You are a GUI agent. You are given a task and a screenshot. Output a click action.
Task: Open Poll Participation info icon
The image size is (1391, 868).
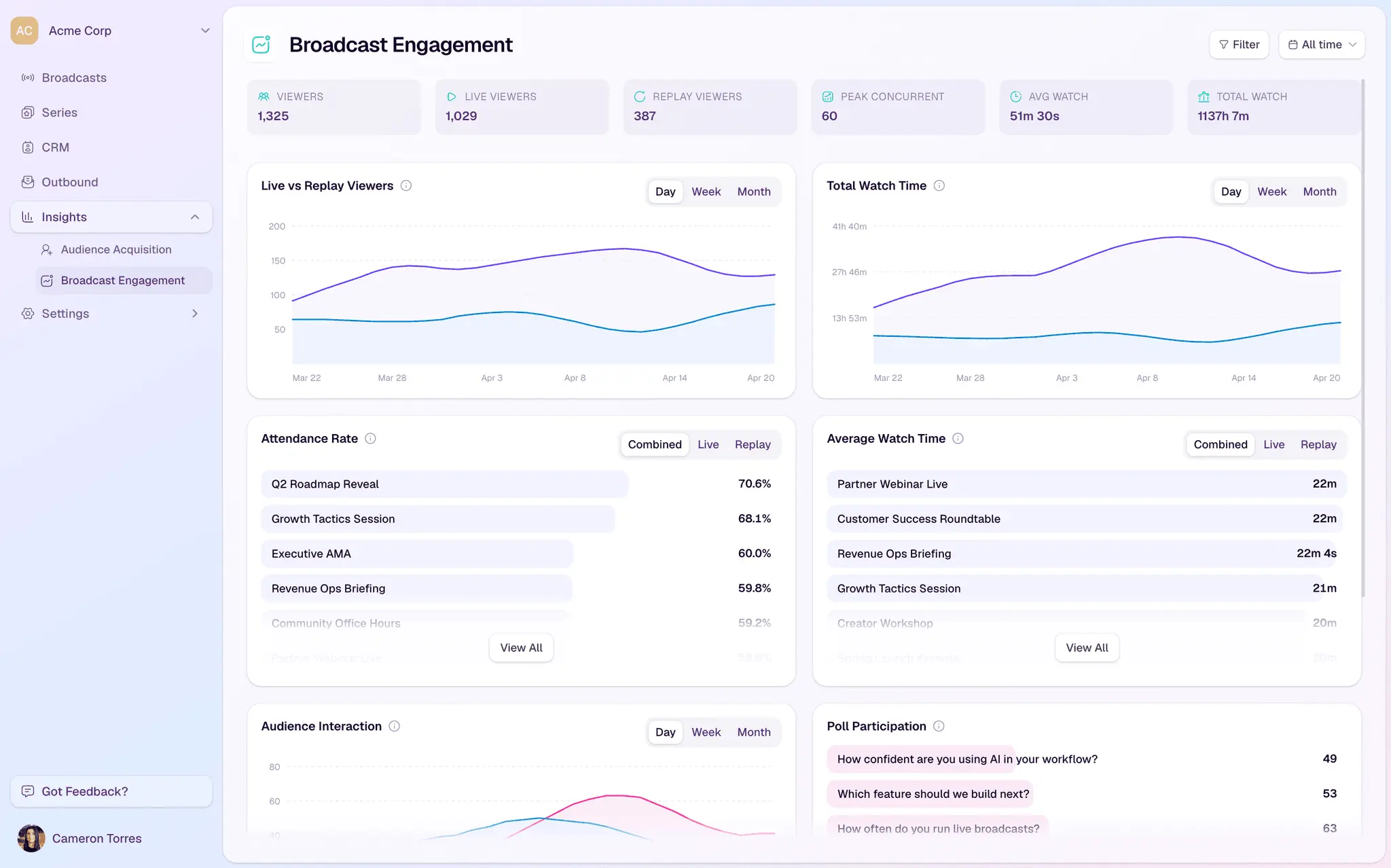coord(939,726)
